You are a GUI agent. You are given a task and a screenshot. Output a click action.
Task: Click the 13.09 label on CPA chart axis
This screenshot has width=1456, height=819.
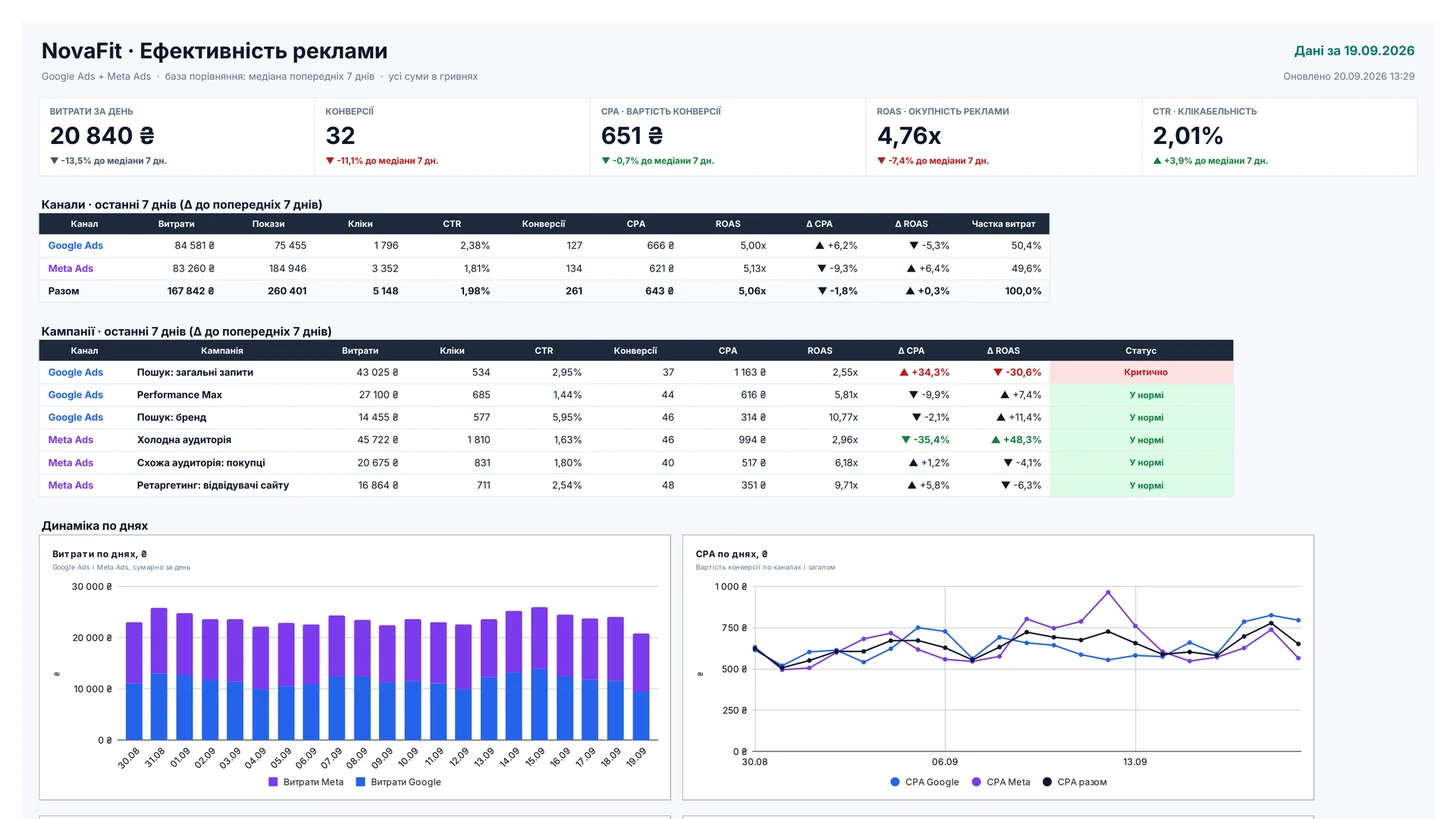pyautogui.click(x=1135, y=762)
